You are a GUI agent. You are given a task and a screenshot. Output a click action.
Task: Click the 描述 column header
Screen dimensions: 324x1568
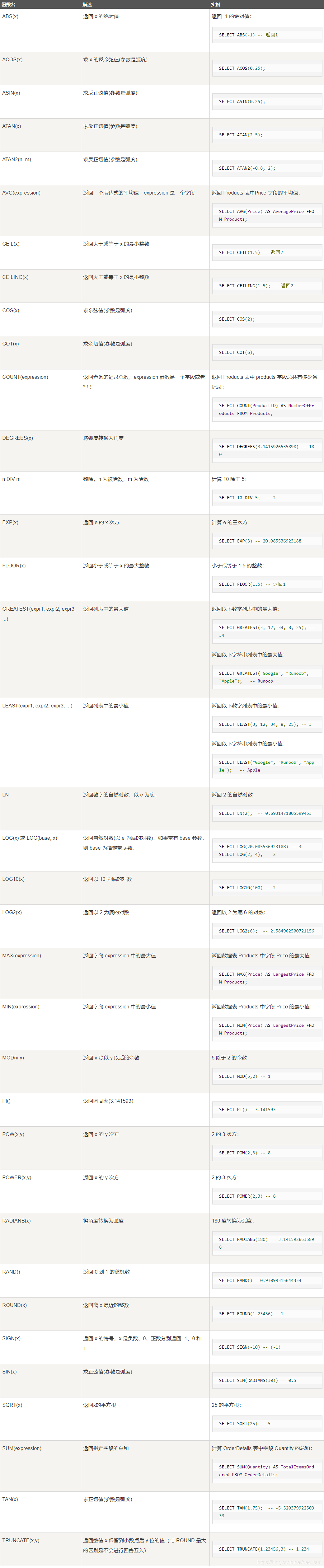point(87,4)
